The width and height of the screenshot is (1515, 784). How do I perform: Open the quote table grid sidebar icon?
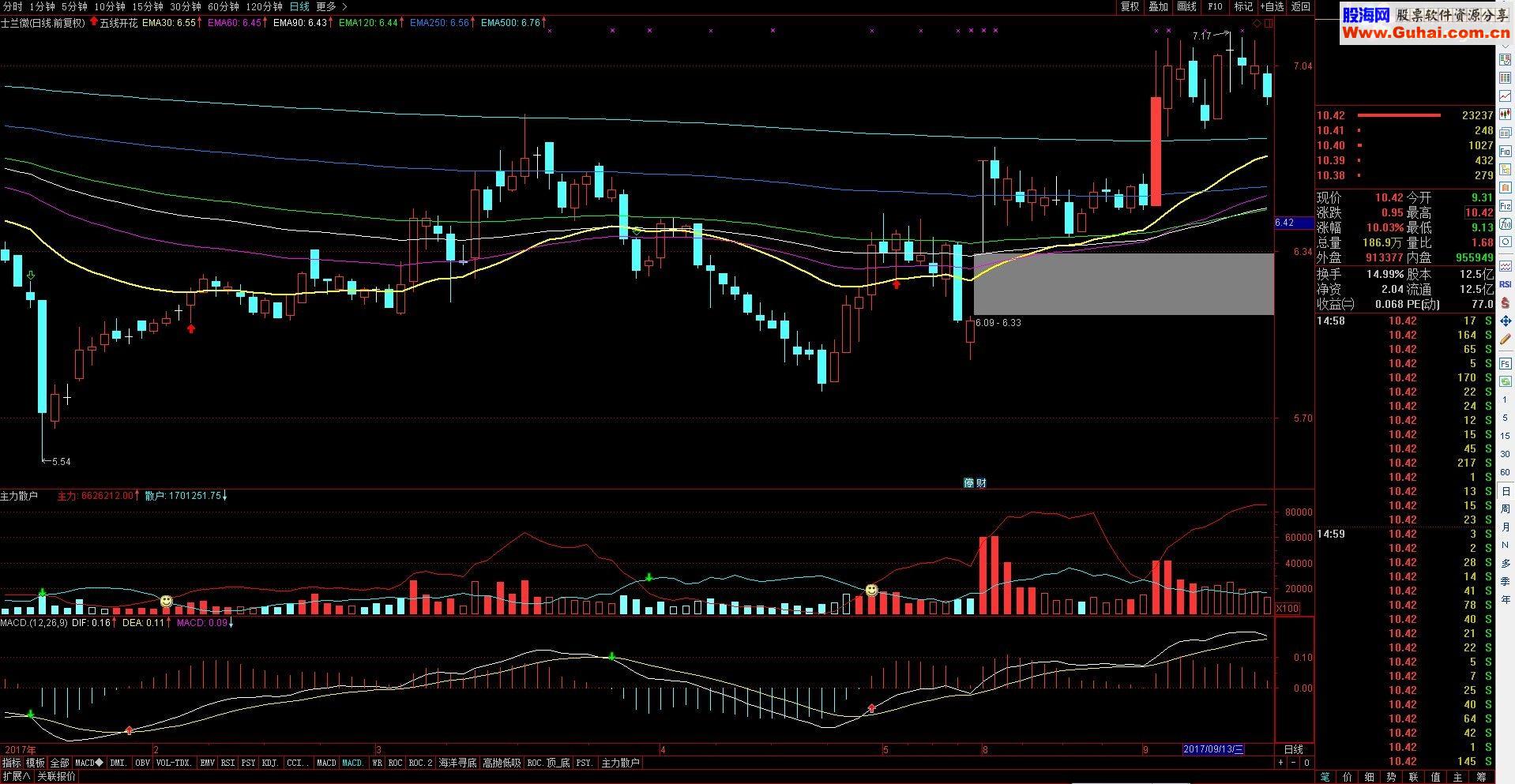click(1506, 77)
